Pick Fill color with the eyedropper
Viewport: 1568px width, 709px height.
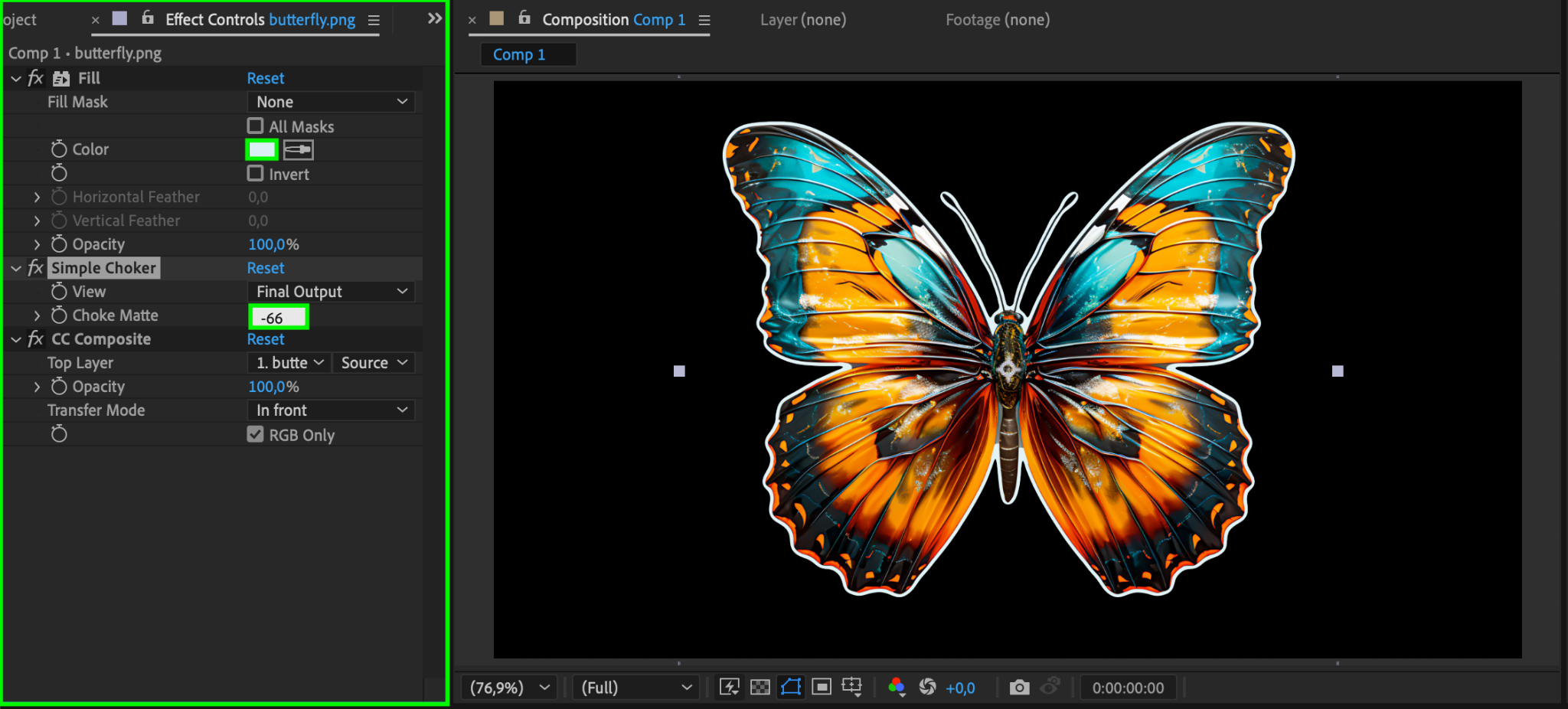[298, 150]
